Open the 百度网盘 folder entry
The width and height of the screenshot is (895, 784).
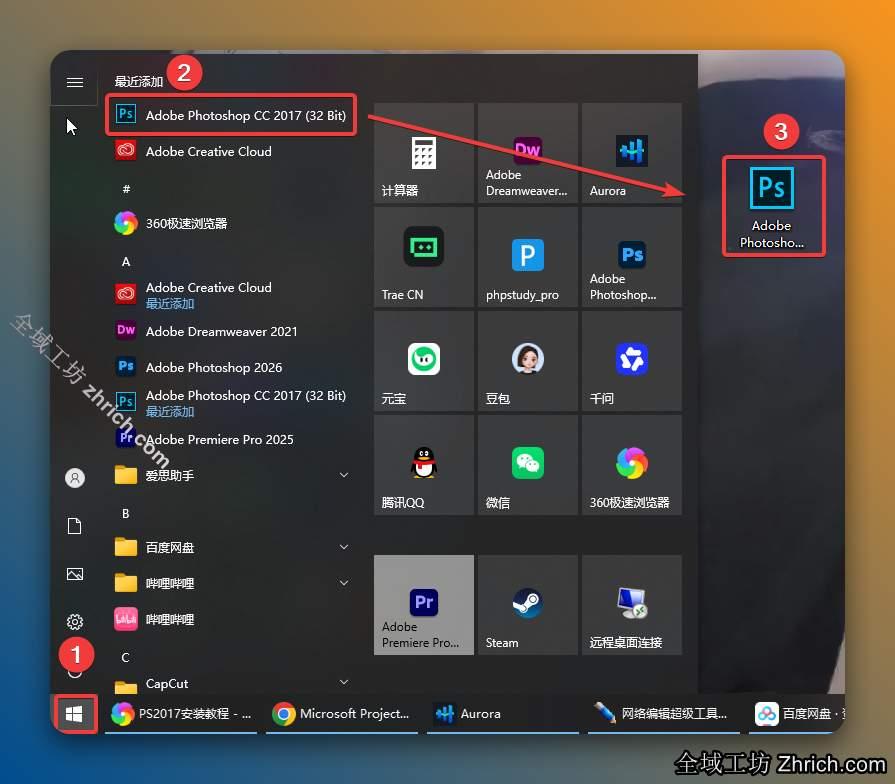click(231, 547)
